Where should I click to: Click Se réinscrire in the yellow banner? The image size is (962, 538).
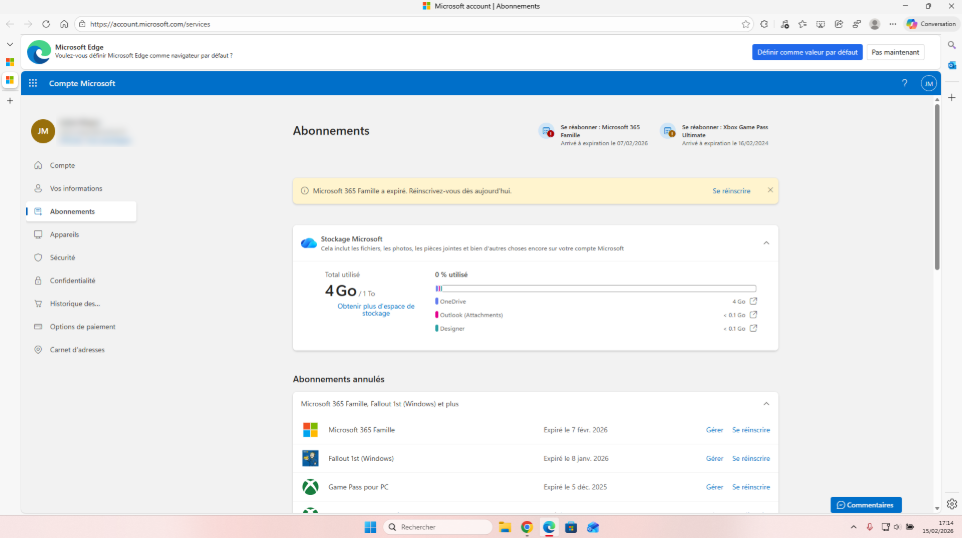pos(731,191)
